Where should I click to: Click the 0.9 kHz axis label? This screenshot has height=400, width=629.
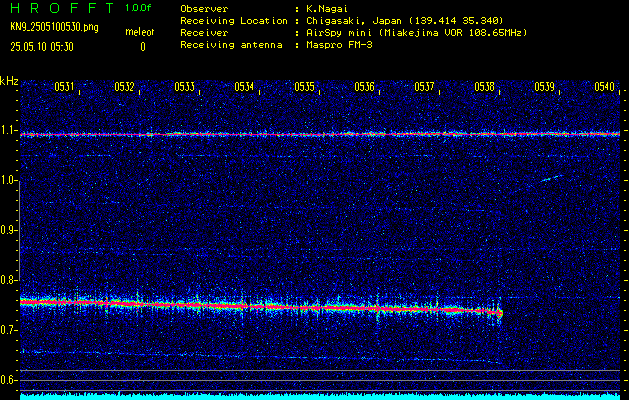tap(8, 230)
